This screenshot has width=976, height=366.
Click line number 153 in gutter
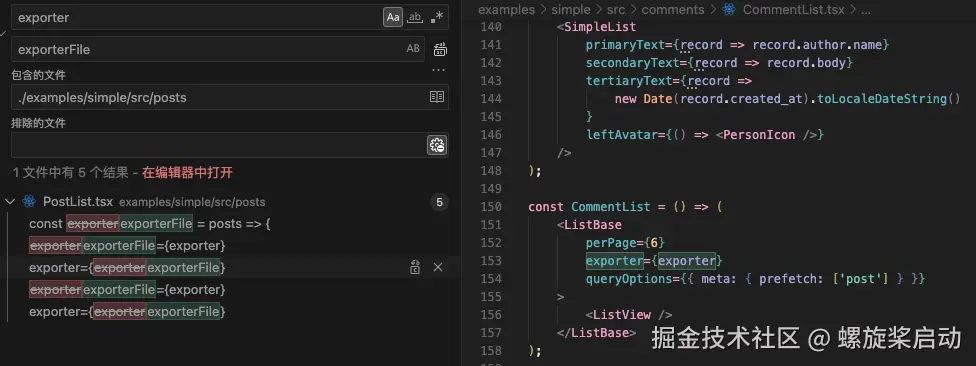[491, 261]
